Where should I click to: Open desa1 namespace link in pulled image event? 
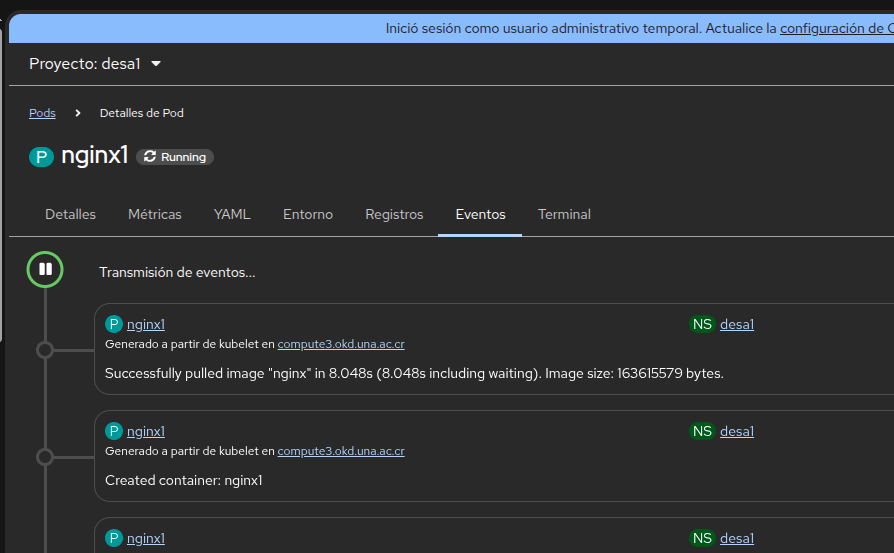(737, 324)
